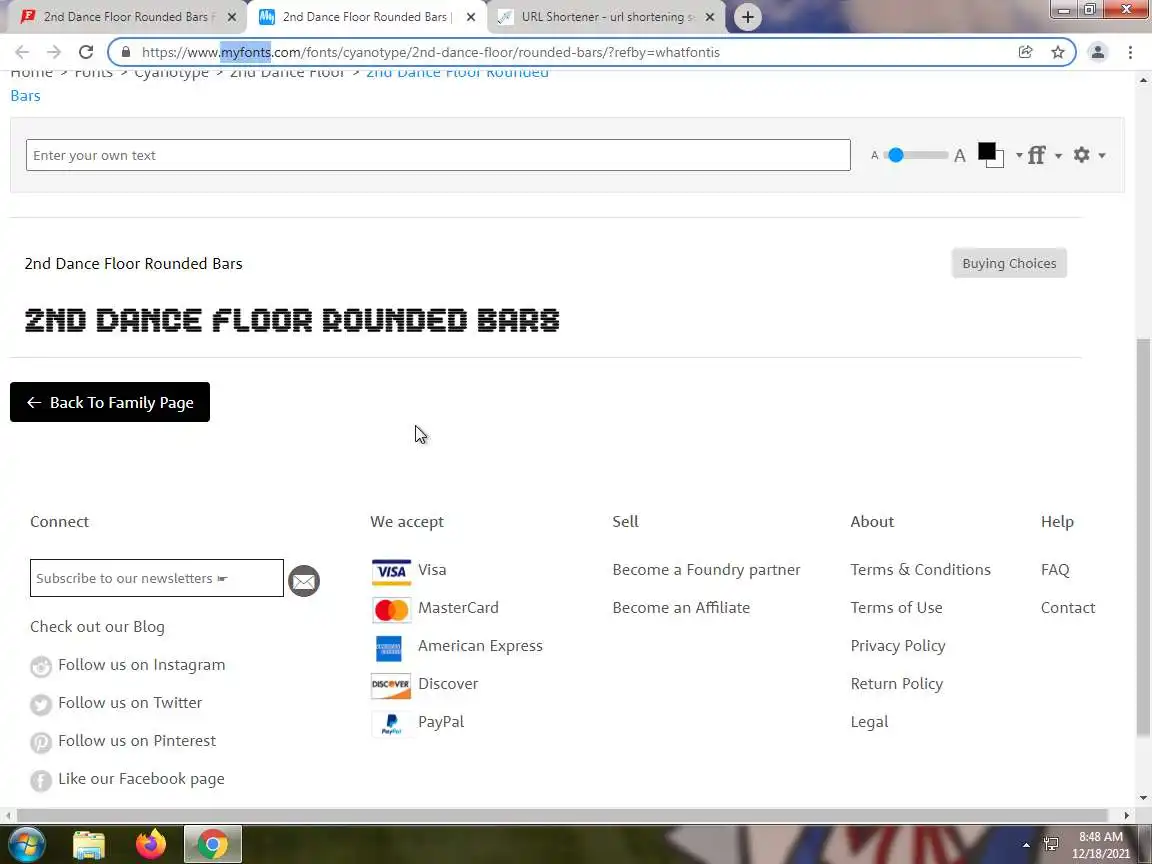Show hidden system tray icons
The height and width of the screenshot is (864, 1152).
1026,846
